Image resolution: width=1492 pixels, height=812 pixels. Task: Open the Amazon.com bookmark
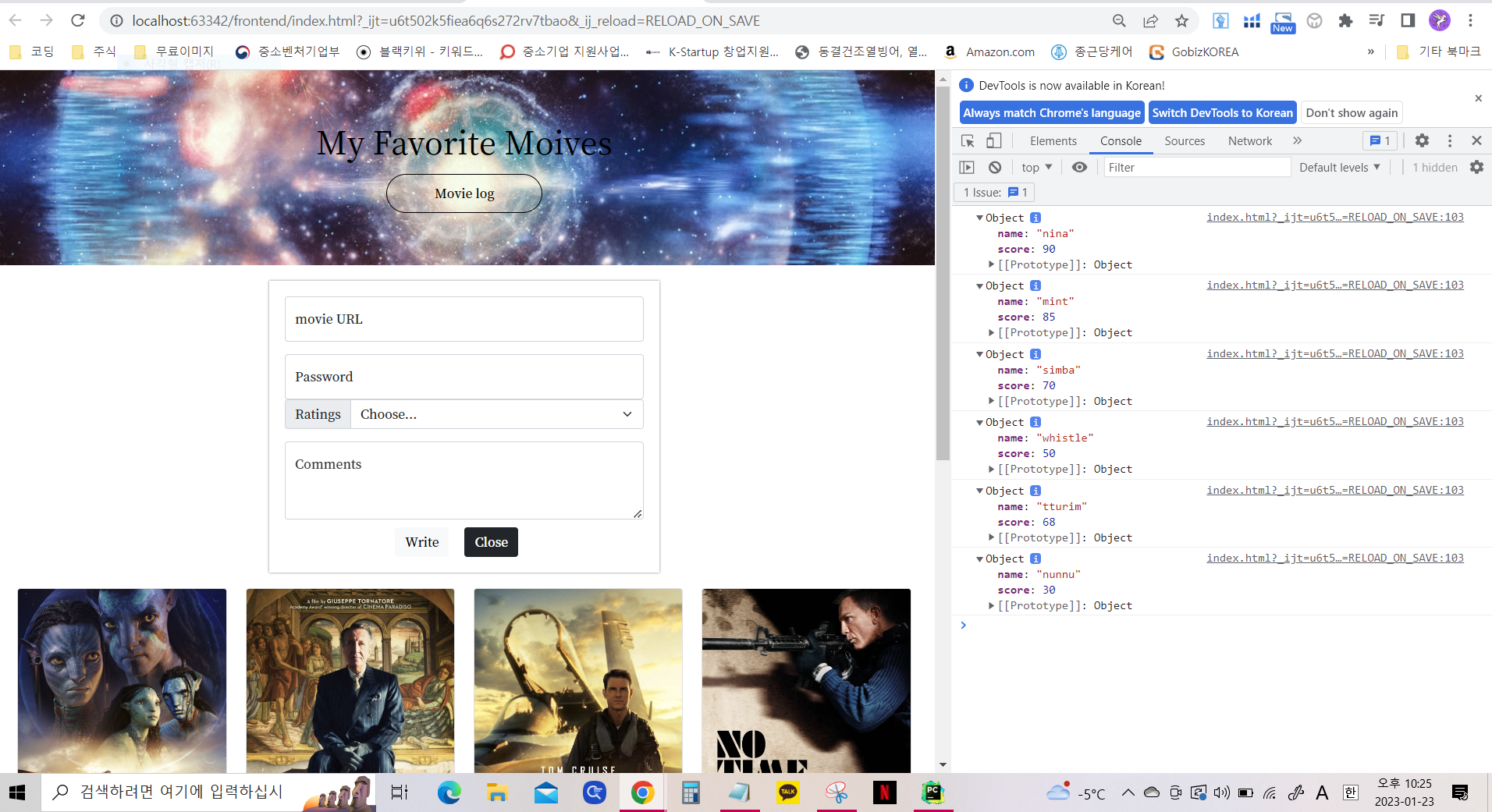point(989,51)
